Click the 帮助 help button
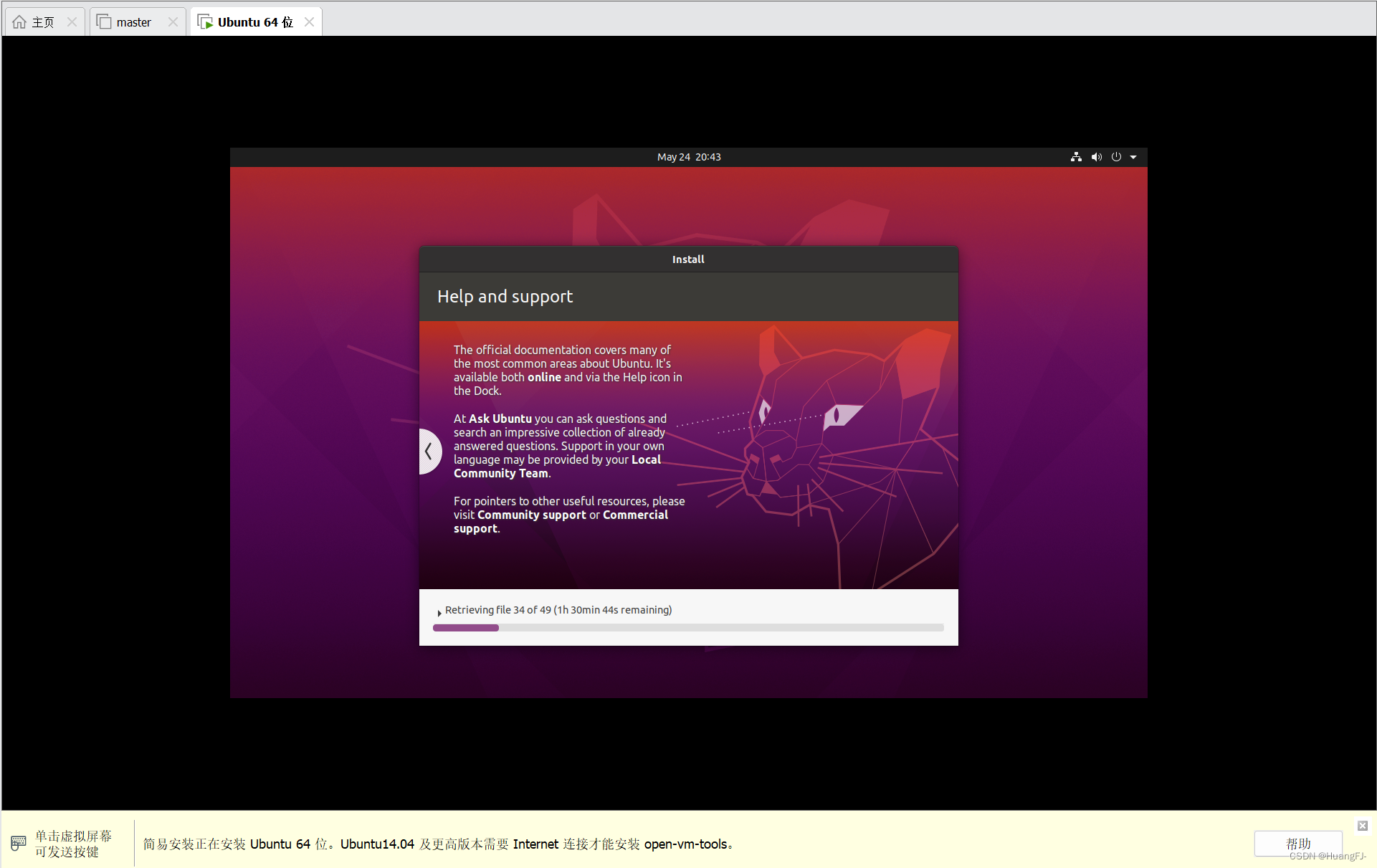 click(x=1298, y=844)
